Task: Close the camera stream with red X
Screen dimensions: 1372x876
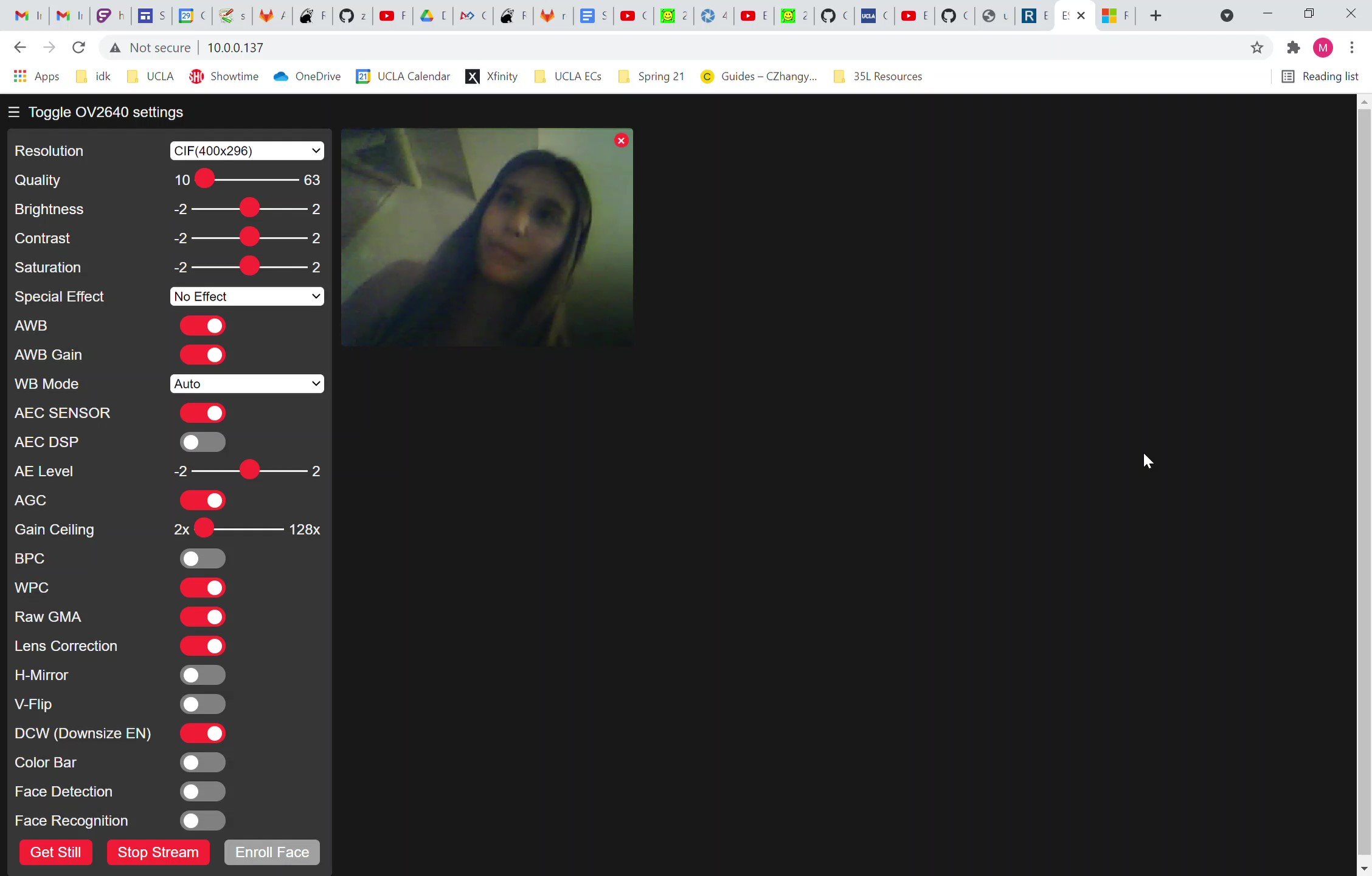Action: tap(621, 141)
